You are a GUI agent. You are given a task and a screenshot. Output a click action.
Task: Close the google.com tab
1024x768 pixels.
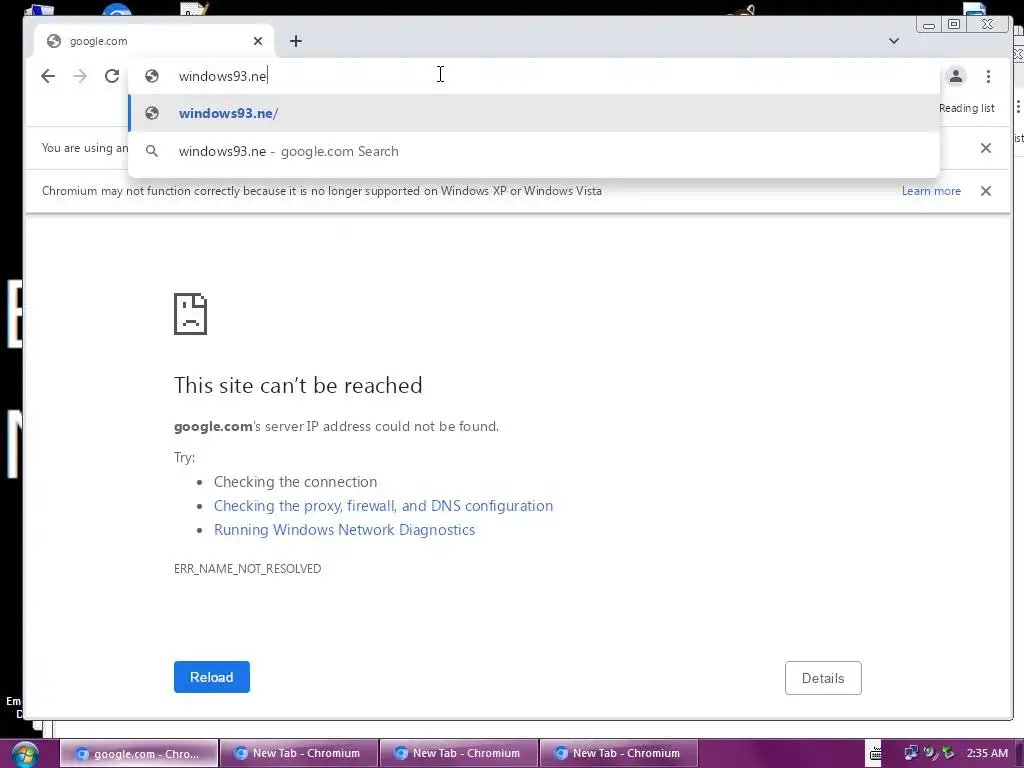(258, 41)
